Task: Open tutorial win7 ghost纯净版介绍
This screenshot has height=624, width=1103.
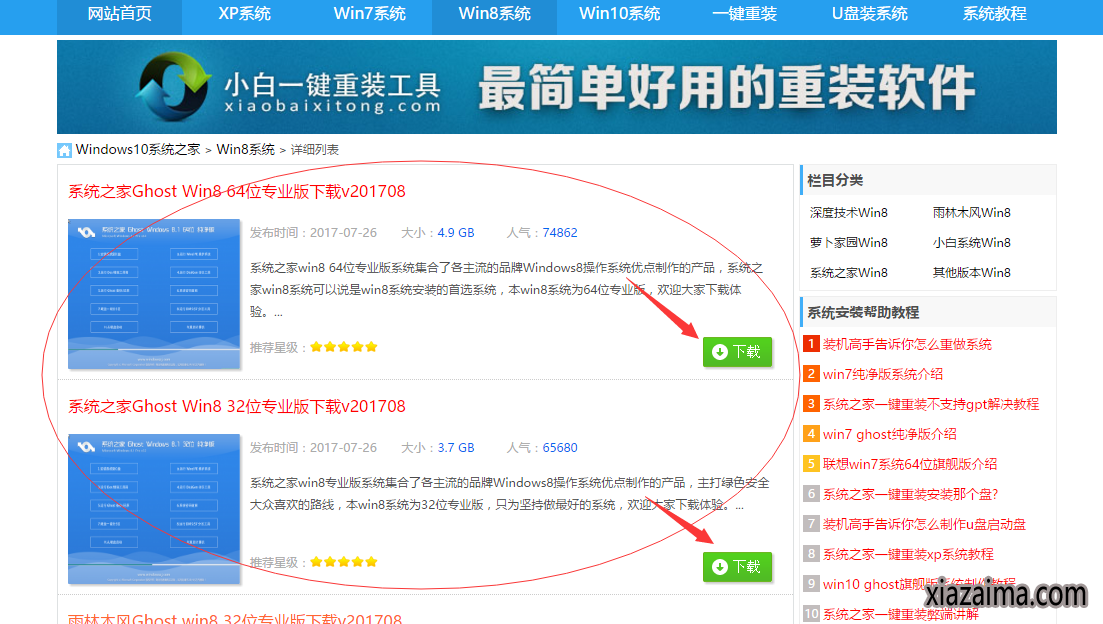Action: tap(890, 434)
